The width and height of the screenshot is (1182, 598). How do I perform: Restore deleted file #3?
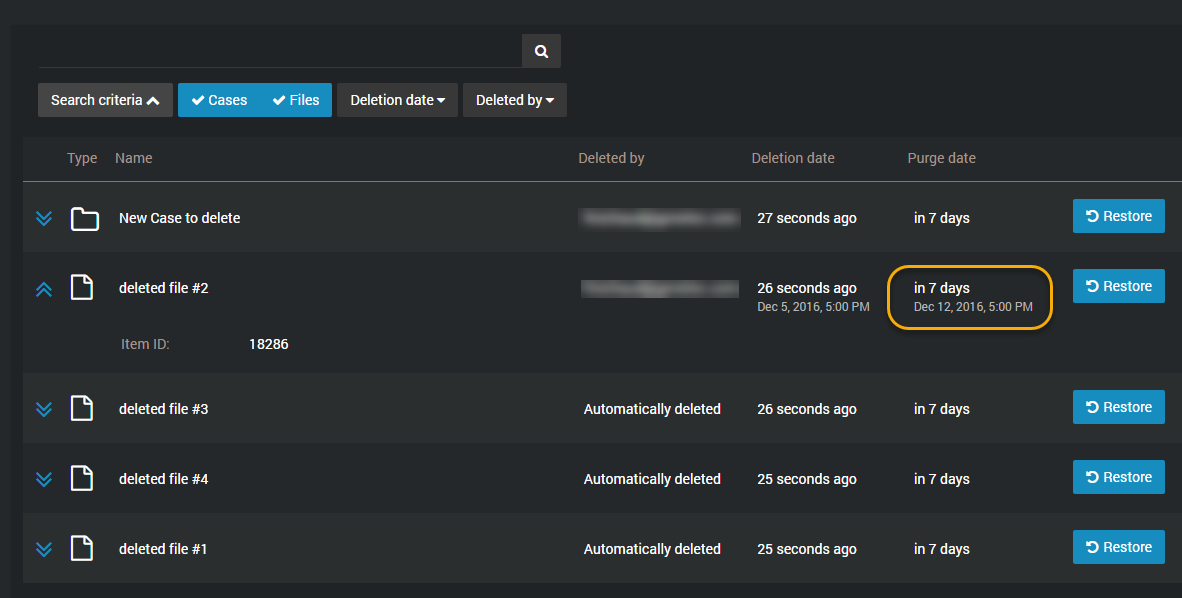click(x=1119, y=407)
